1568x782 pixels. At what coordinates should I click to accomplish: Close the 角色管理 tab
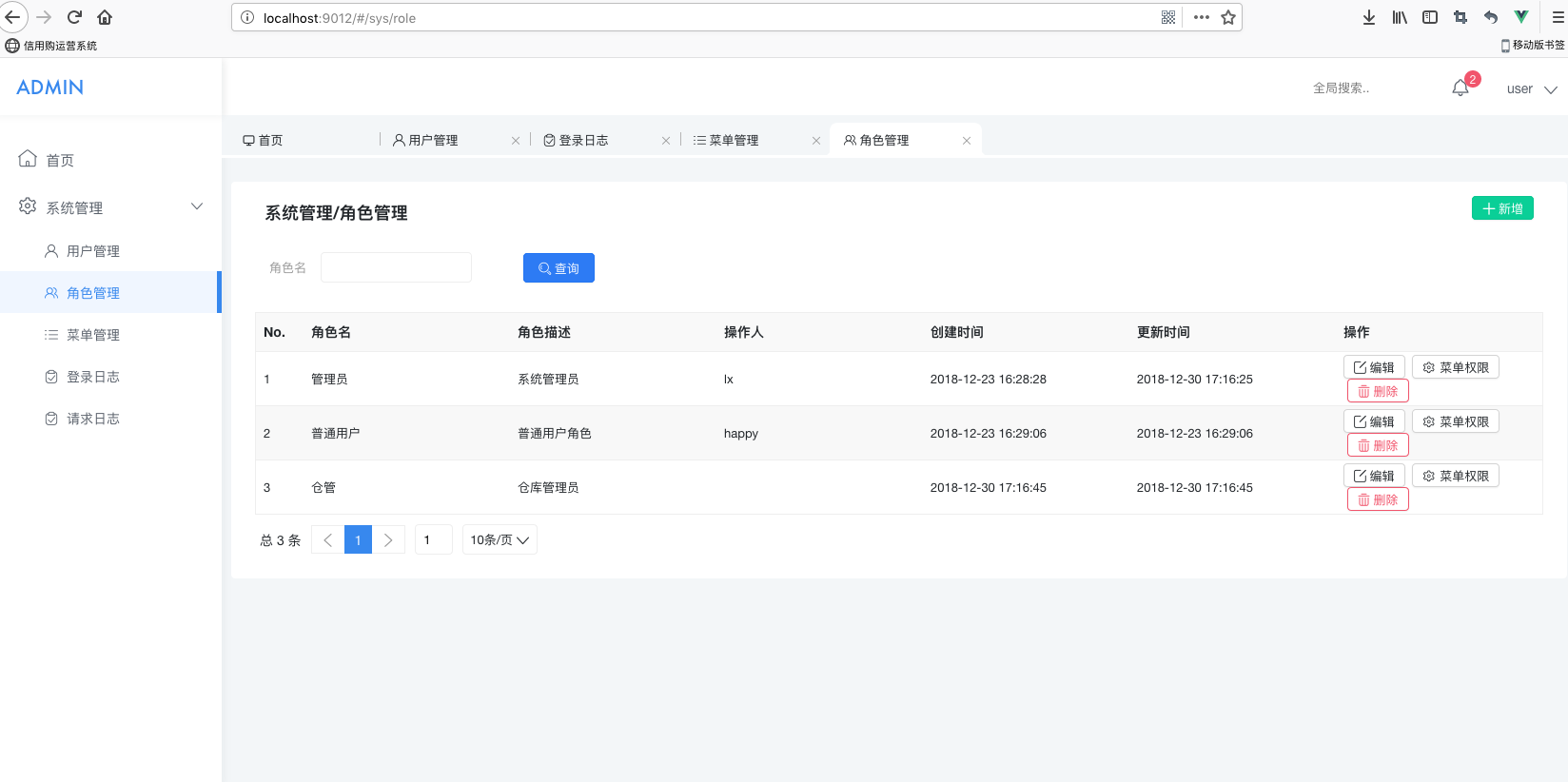tap(967, 141)
